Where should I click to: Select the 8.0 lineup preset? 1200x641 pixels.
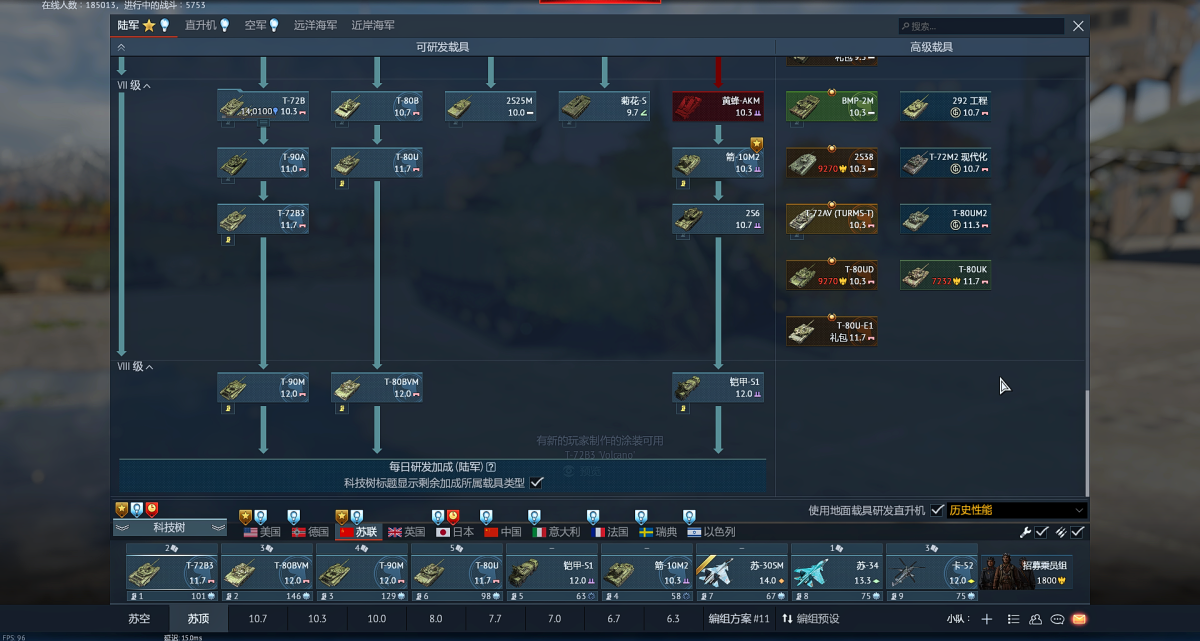click(x=435, y=619)
